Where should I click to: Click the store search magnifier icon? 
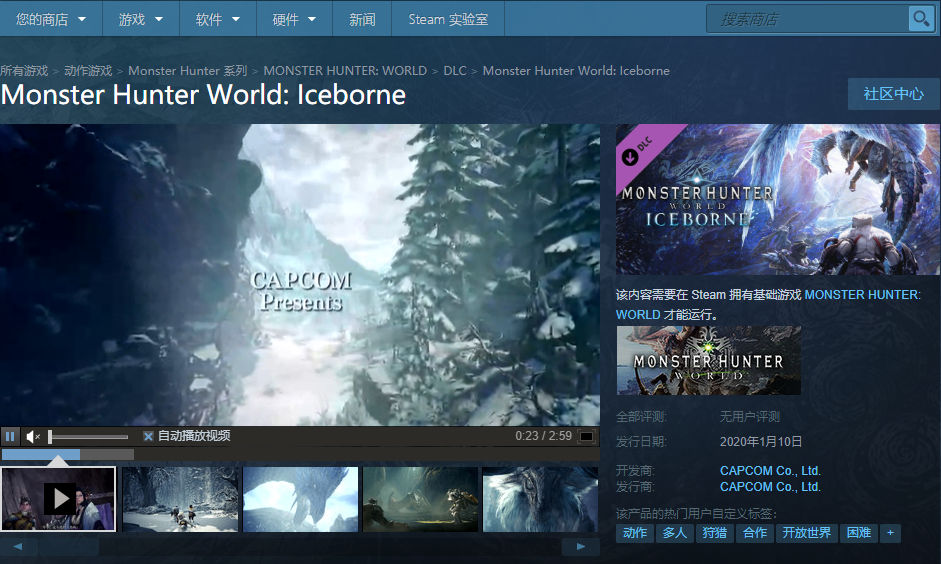tap(921, 19)
